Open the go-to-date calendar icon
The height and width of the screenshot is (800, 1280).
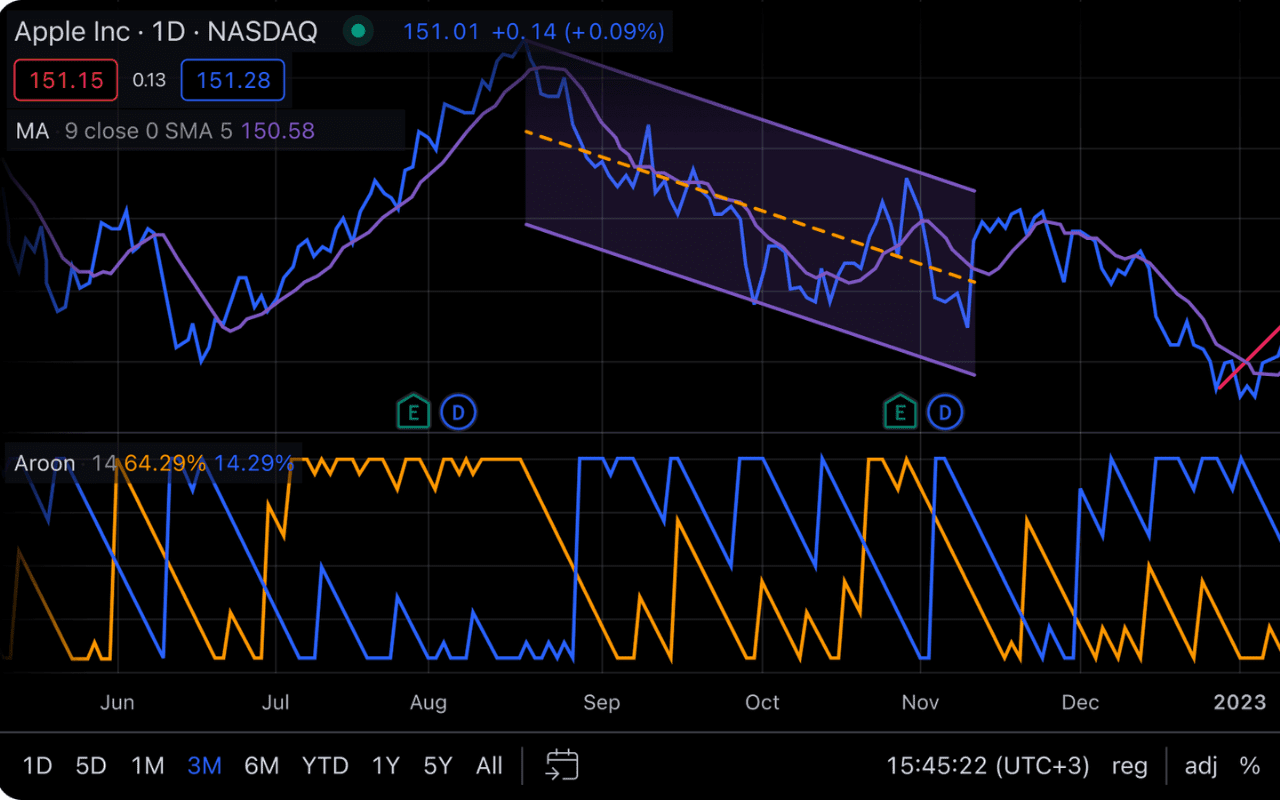tap(562, 766)
